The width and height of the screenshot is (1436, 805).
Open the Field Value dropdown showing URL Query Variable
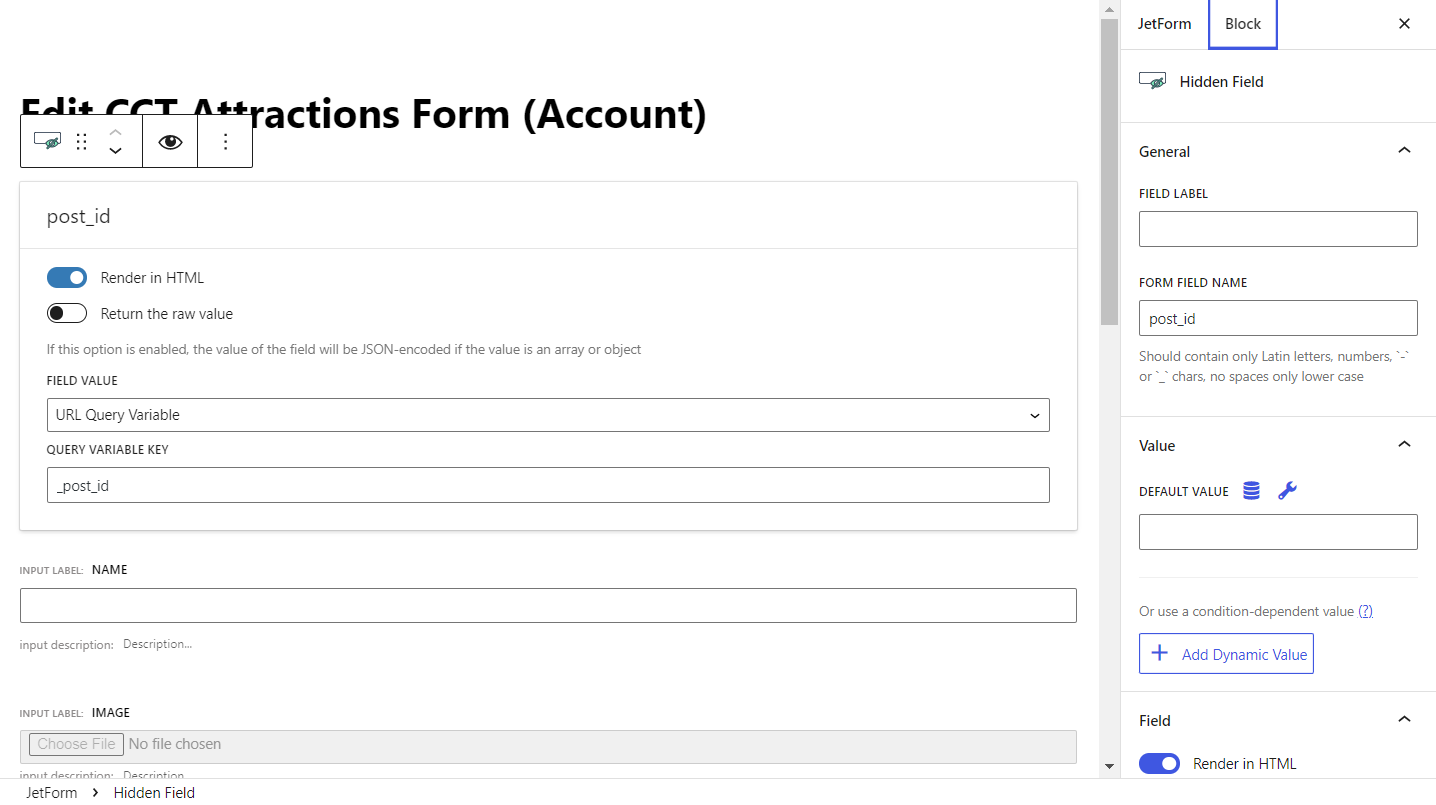pos(548,415)
